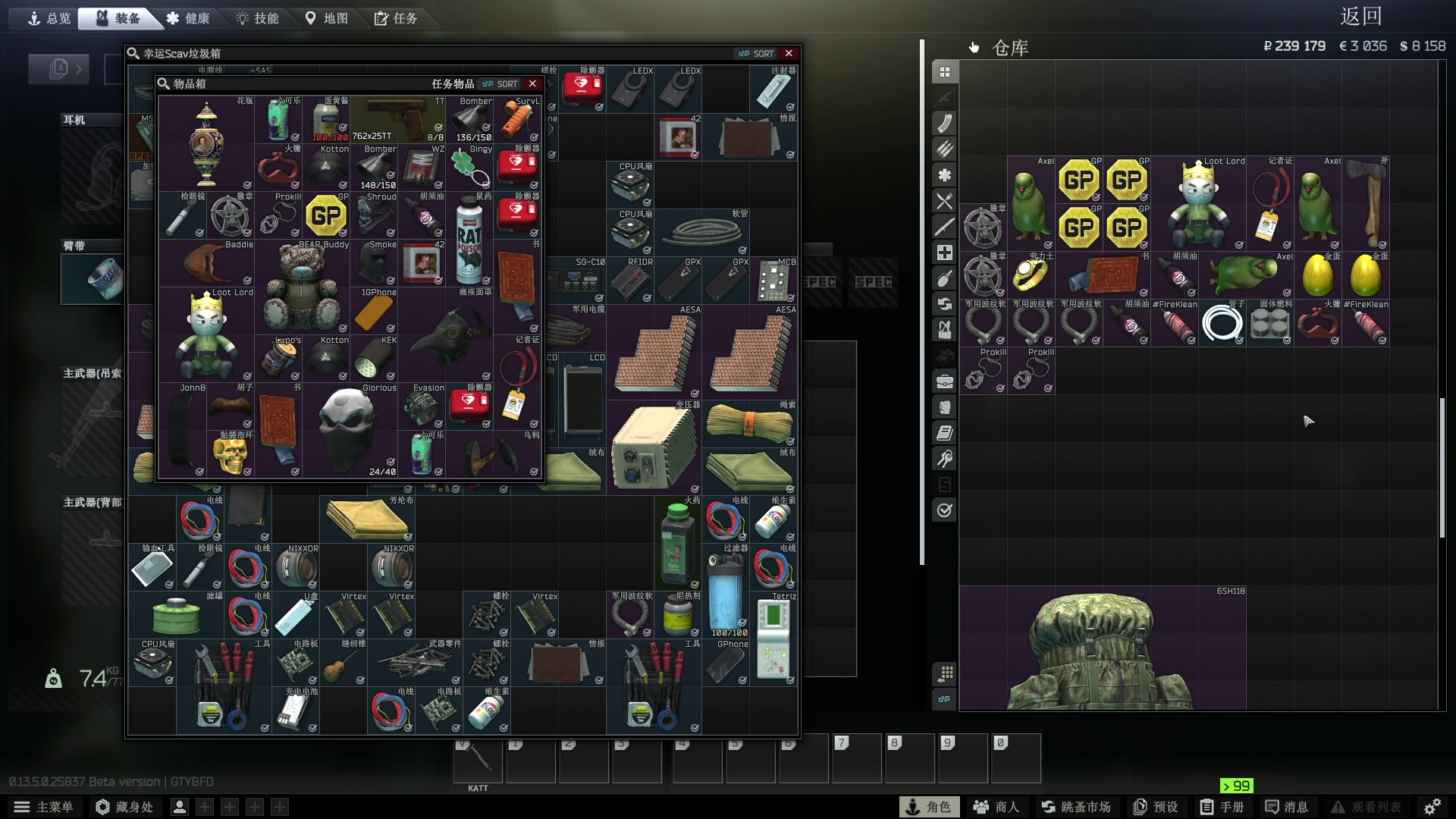Click the bottom-right settings gear icon
Screen dimensions: 1456x819
coord(1432,807)
